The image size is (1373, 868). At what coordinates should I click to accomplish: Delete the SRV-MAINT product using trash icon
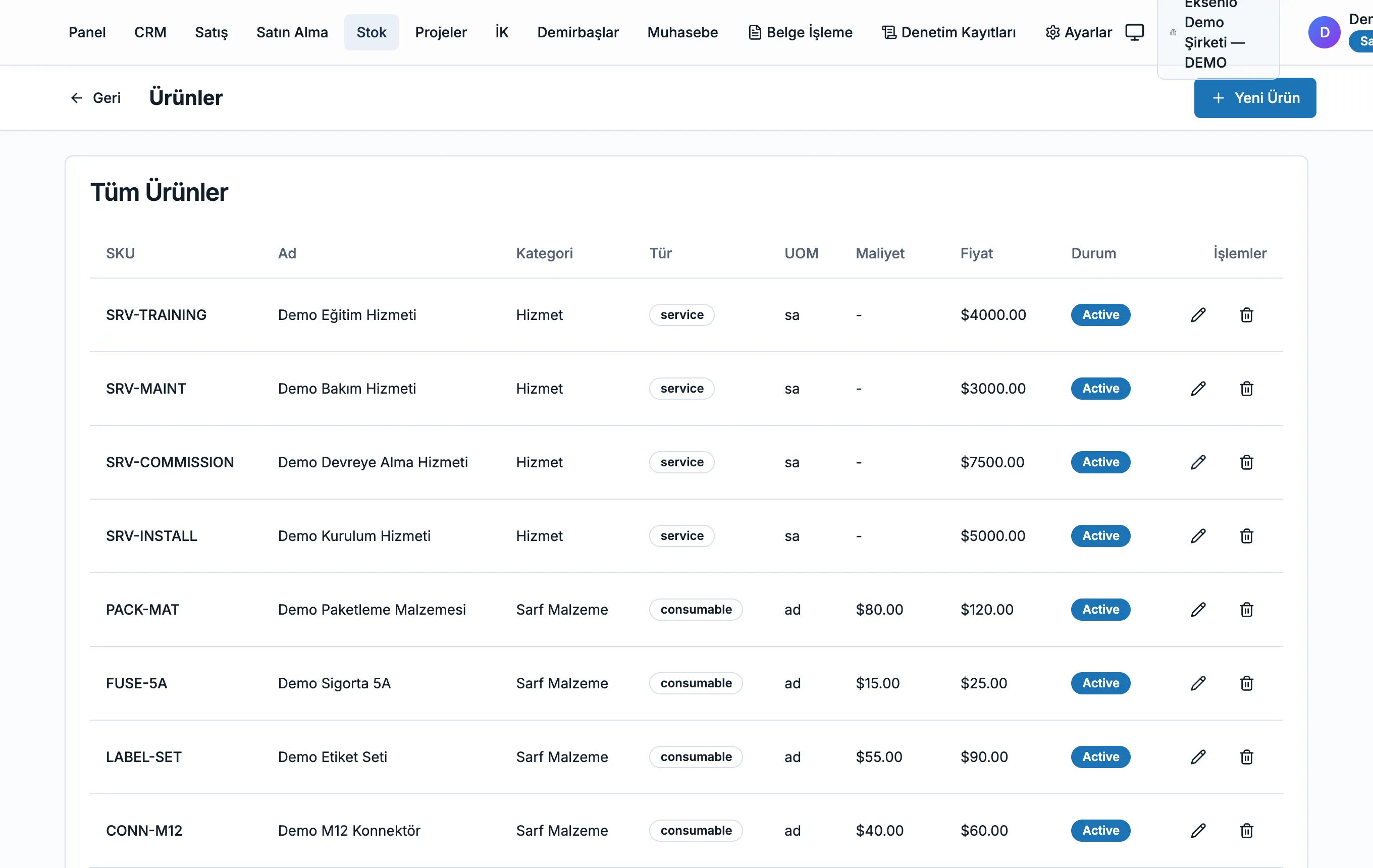click(x=1246, y=389)
